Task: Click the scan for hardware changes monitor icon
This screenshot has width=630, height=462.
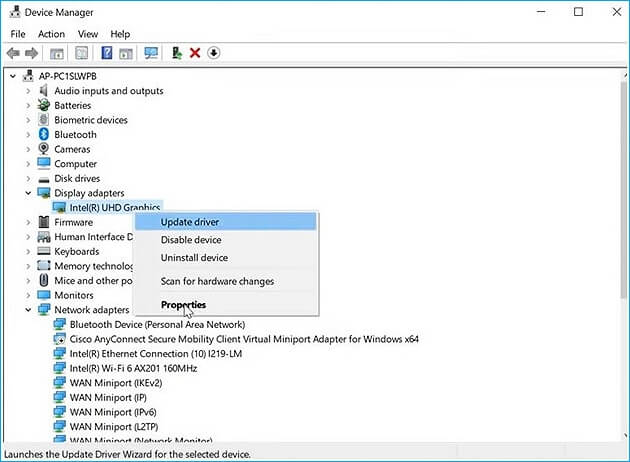Action: [x=151, y=53]
